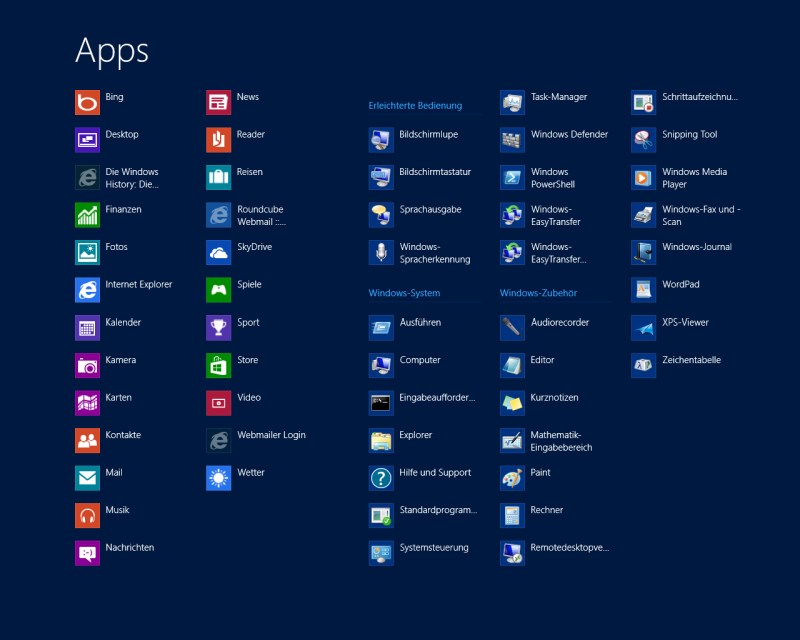Screen dimensions: 800x640
Task: Open the Rechner calculator icon
Action: 512,515
